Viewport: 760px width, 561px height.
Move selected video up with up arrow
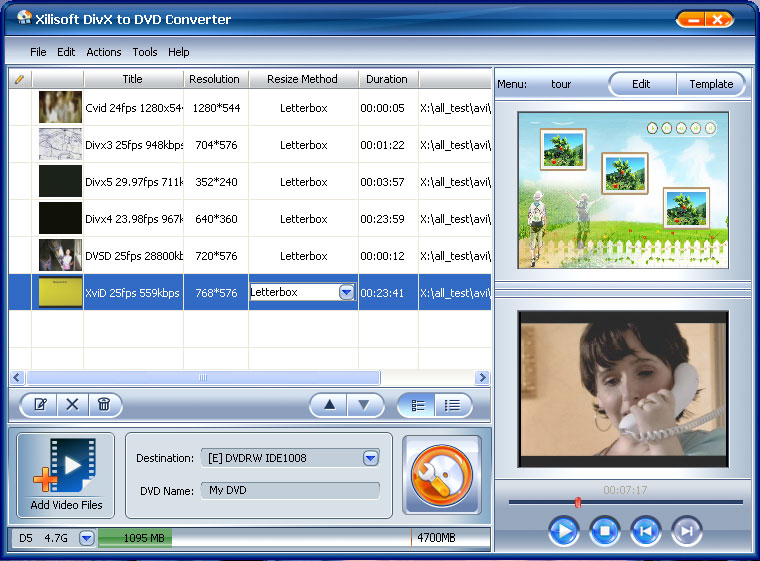(x=329, y=405)
